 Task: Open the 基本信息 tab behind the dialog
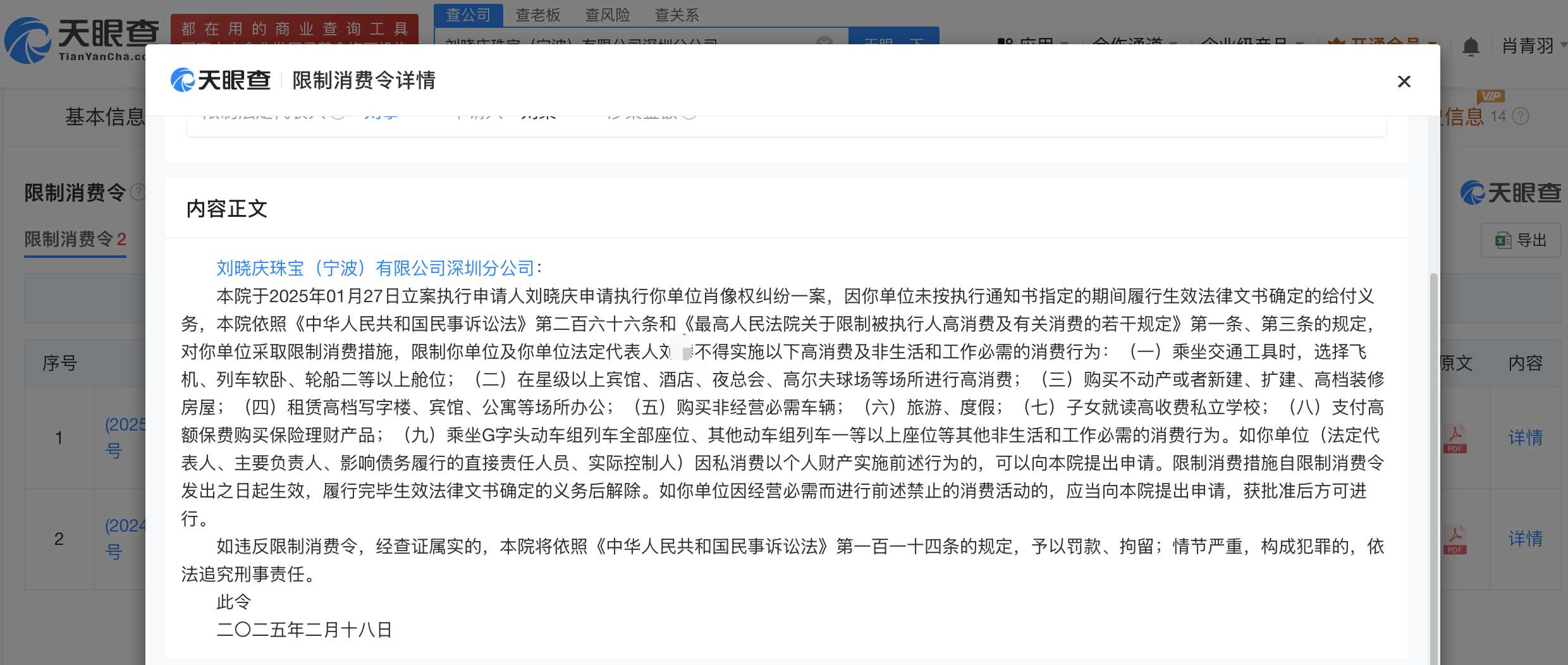pos(105,116)
